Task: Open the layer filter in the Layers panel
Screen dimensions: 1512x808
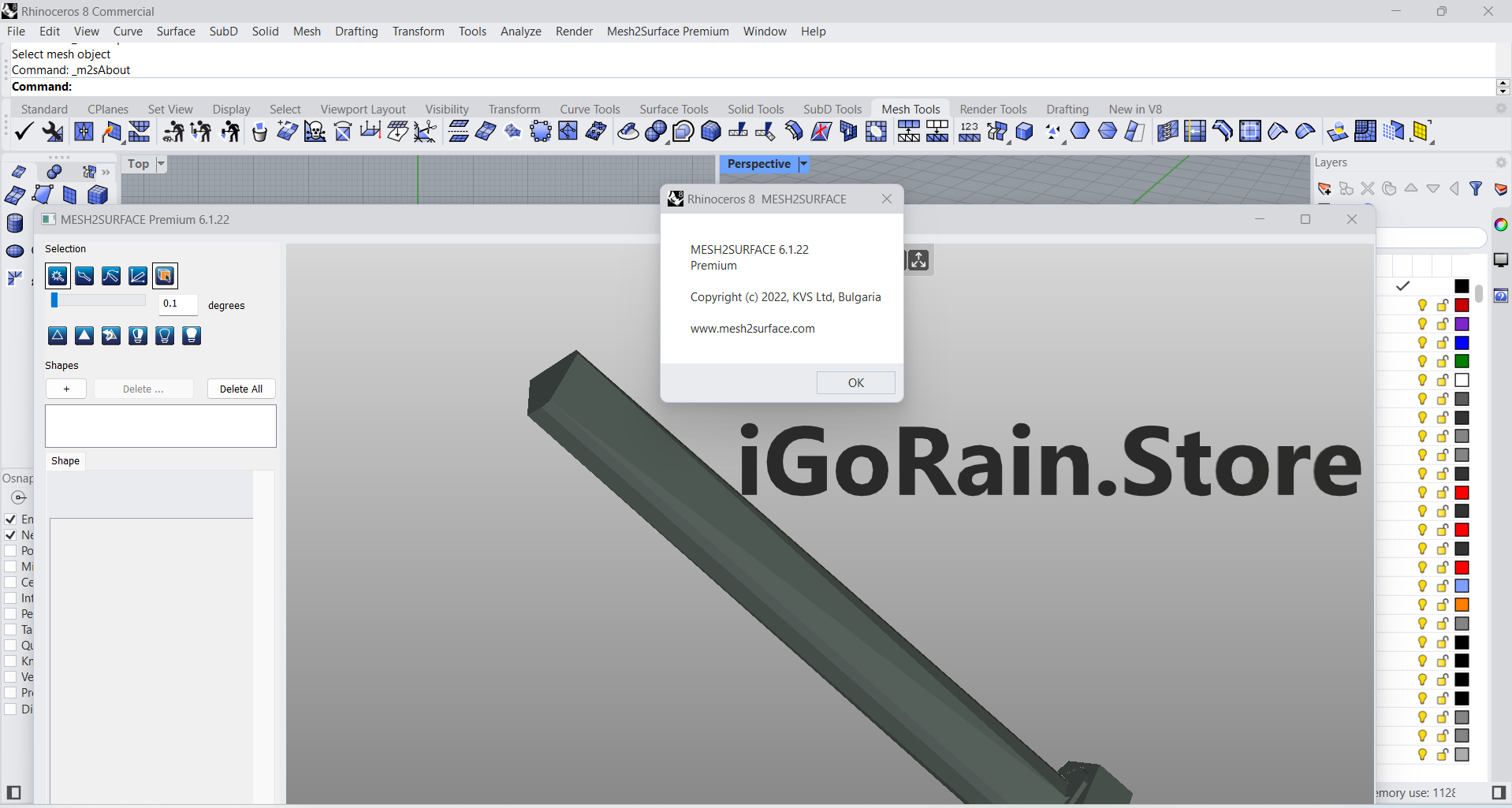Action: (1476, 189)
